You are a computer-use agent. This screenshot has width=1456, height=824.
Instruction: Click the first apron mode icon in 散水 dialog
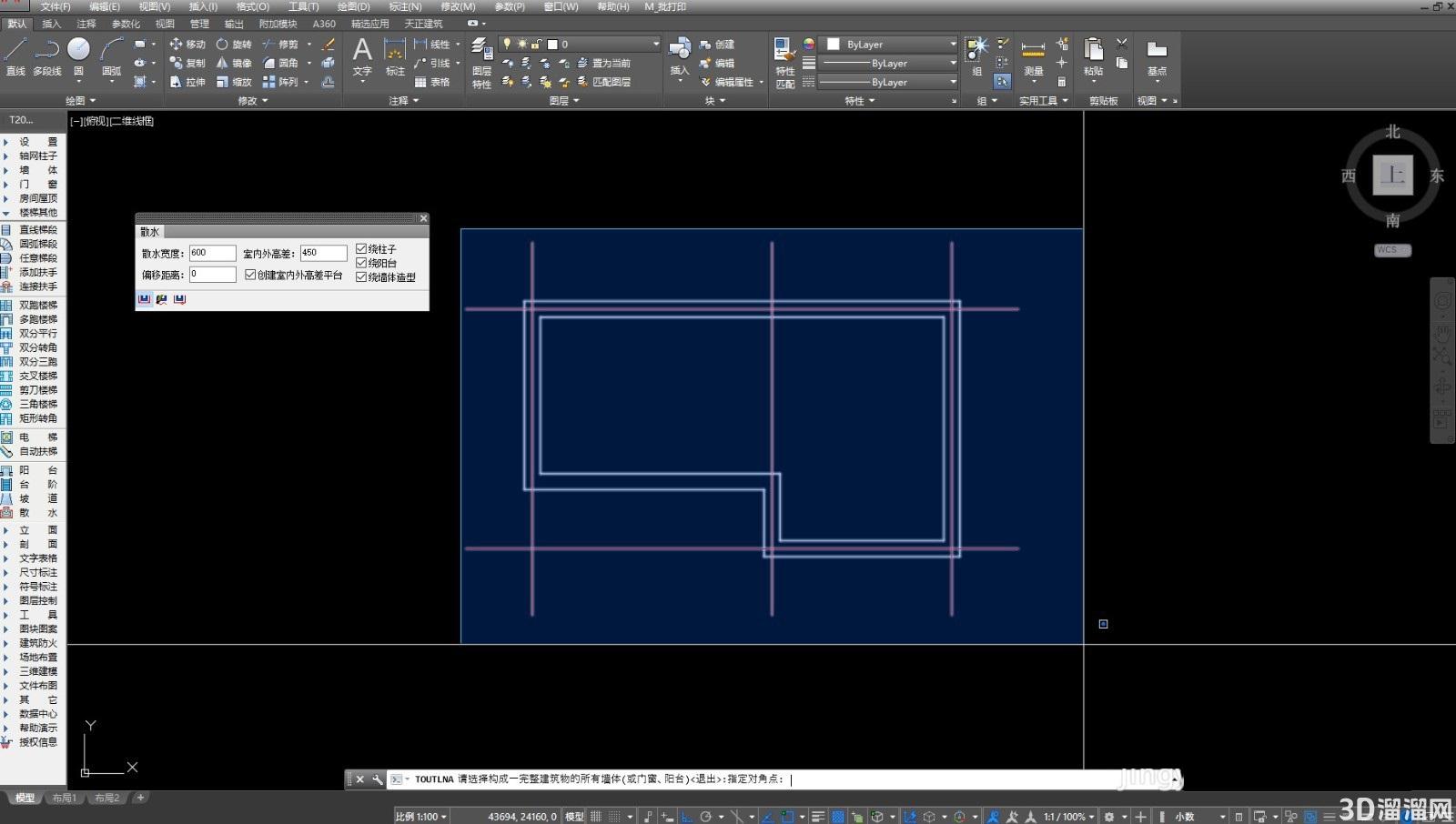click(x=144, y=299)
